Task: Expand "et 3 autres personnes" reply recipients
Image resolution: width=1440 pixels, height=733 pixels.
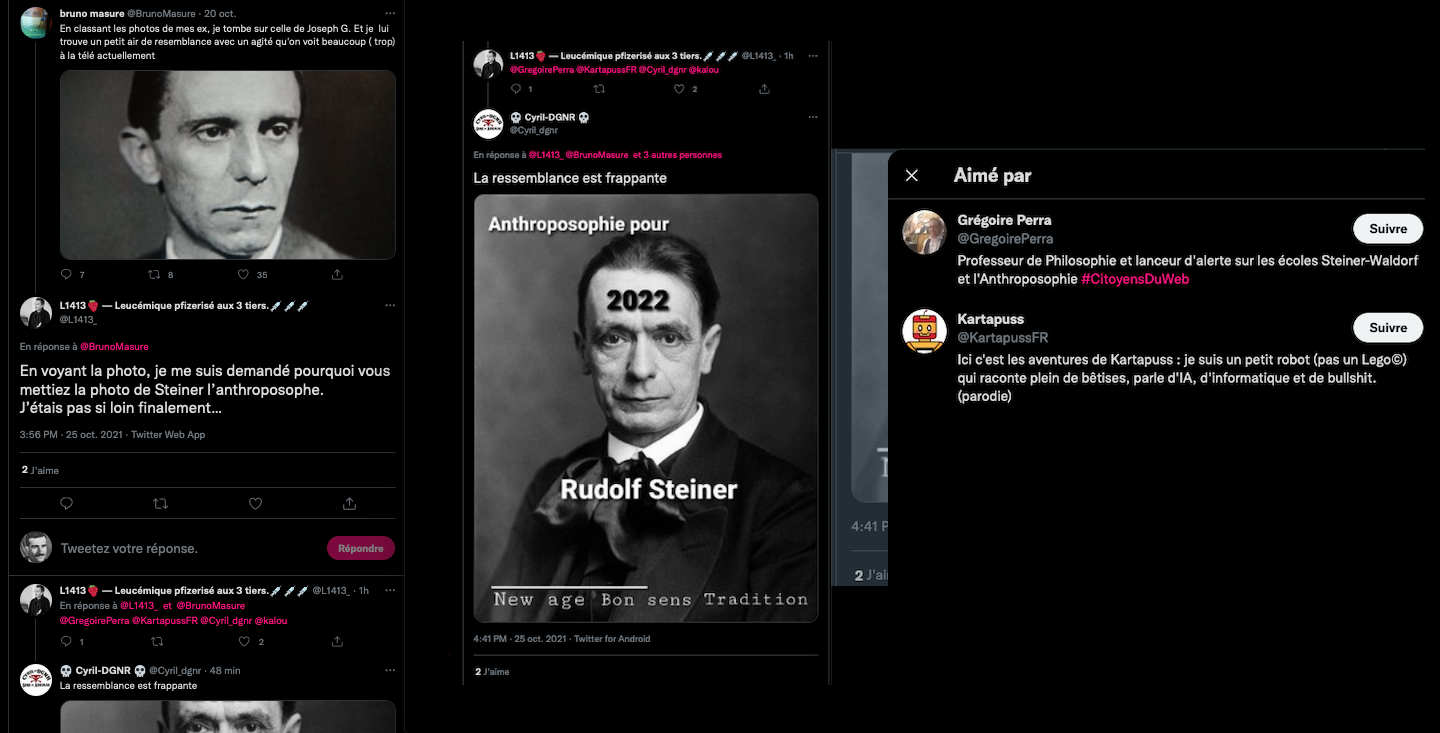Action: pos(677,155)
